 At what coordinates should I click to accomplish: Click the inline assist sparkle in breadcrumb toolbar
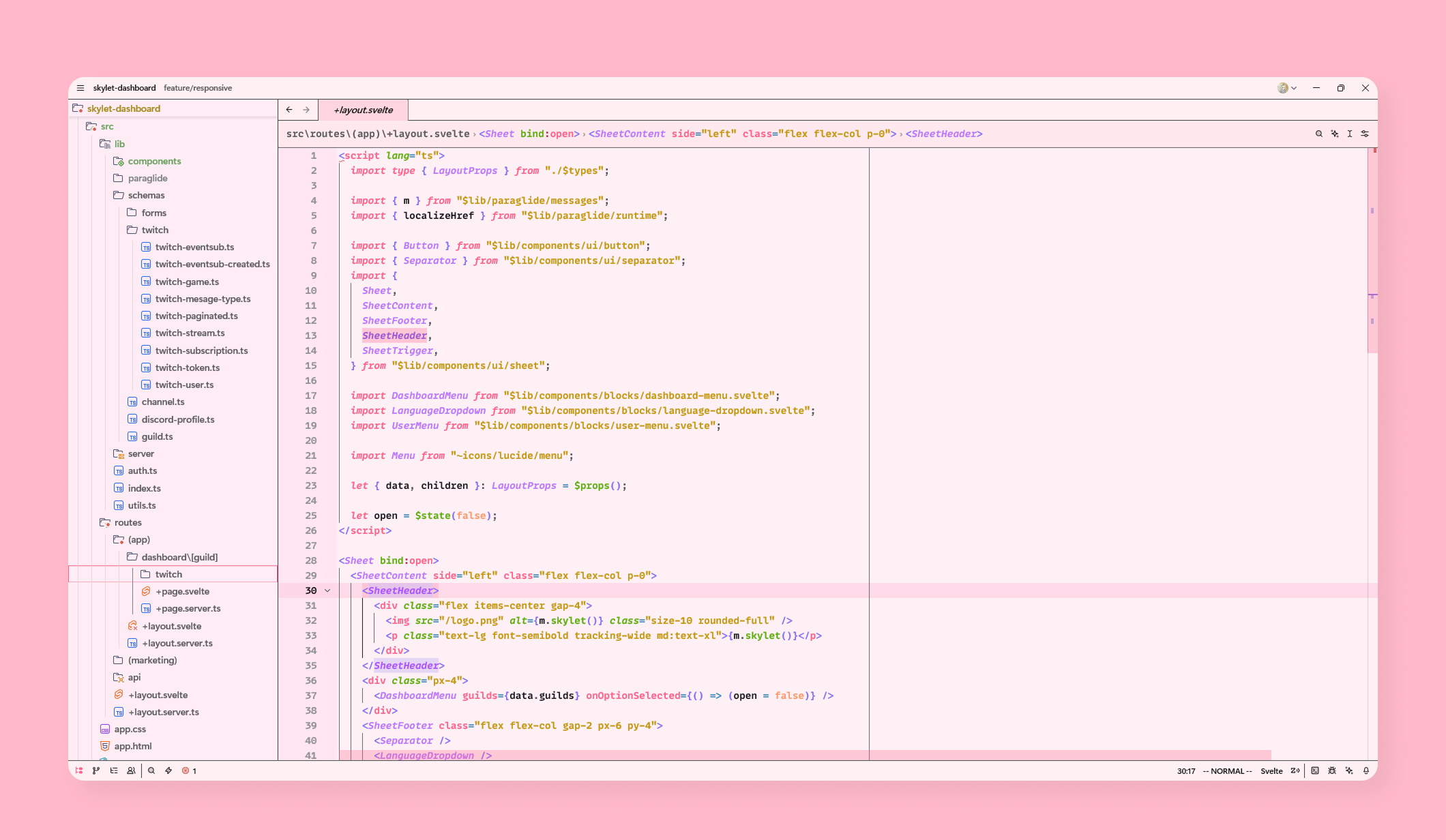pos(1335,134)
